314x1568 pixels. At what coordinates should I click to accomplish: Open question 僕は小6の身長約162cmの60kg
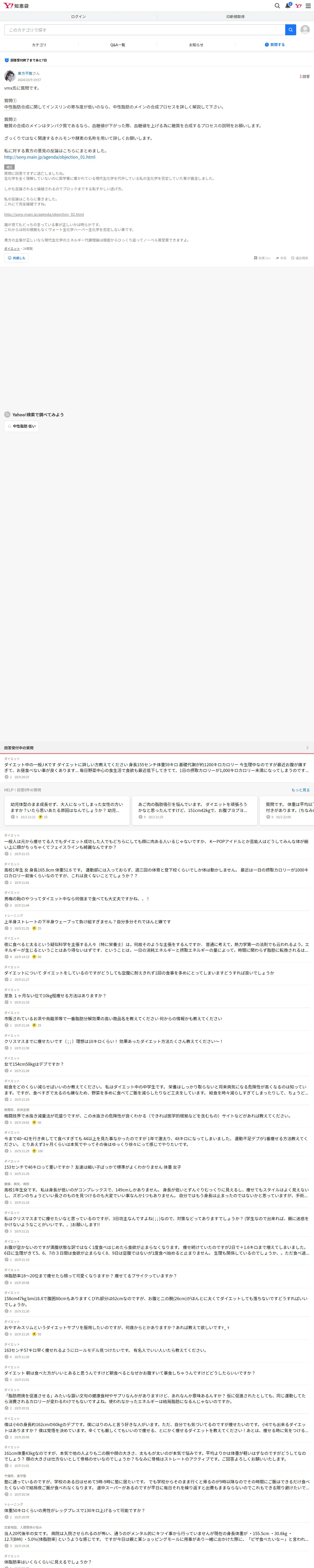(x=157, y=1427)
